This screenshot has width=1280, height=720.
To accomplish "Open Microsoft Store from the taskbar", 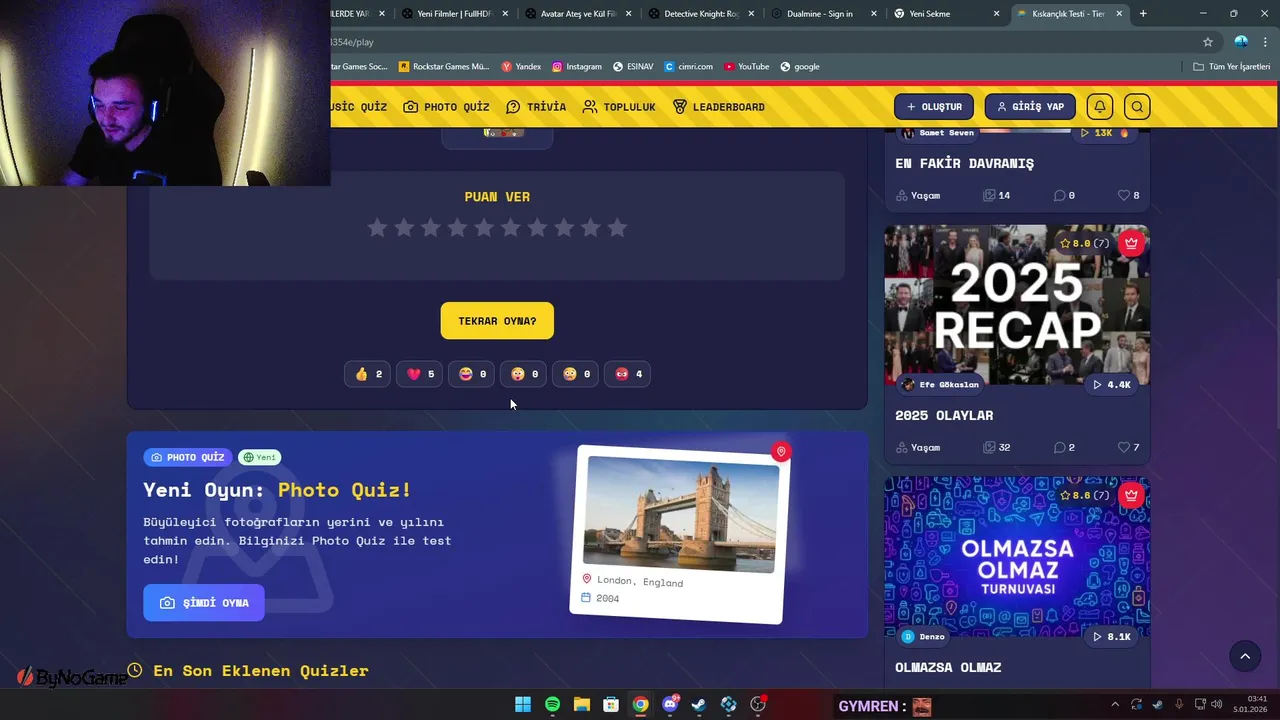I will click(x=611, y=705).
